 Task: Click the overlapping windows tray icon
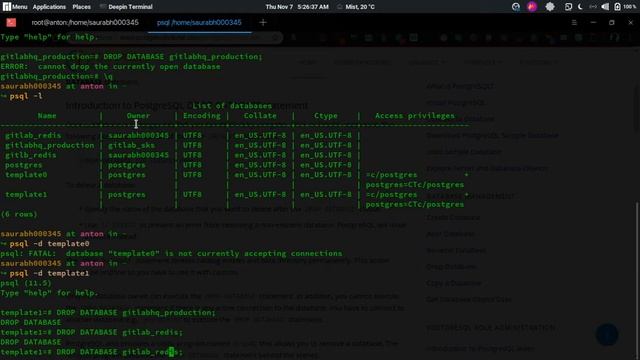point(568,7)
